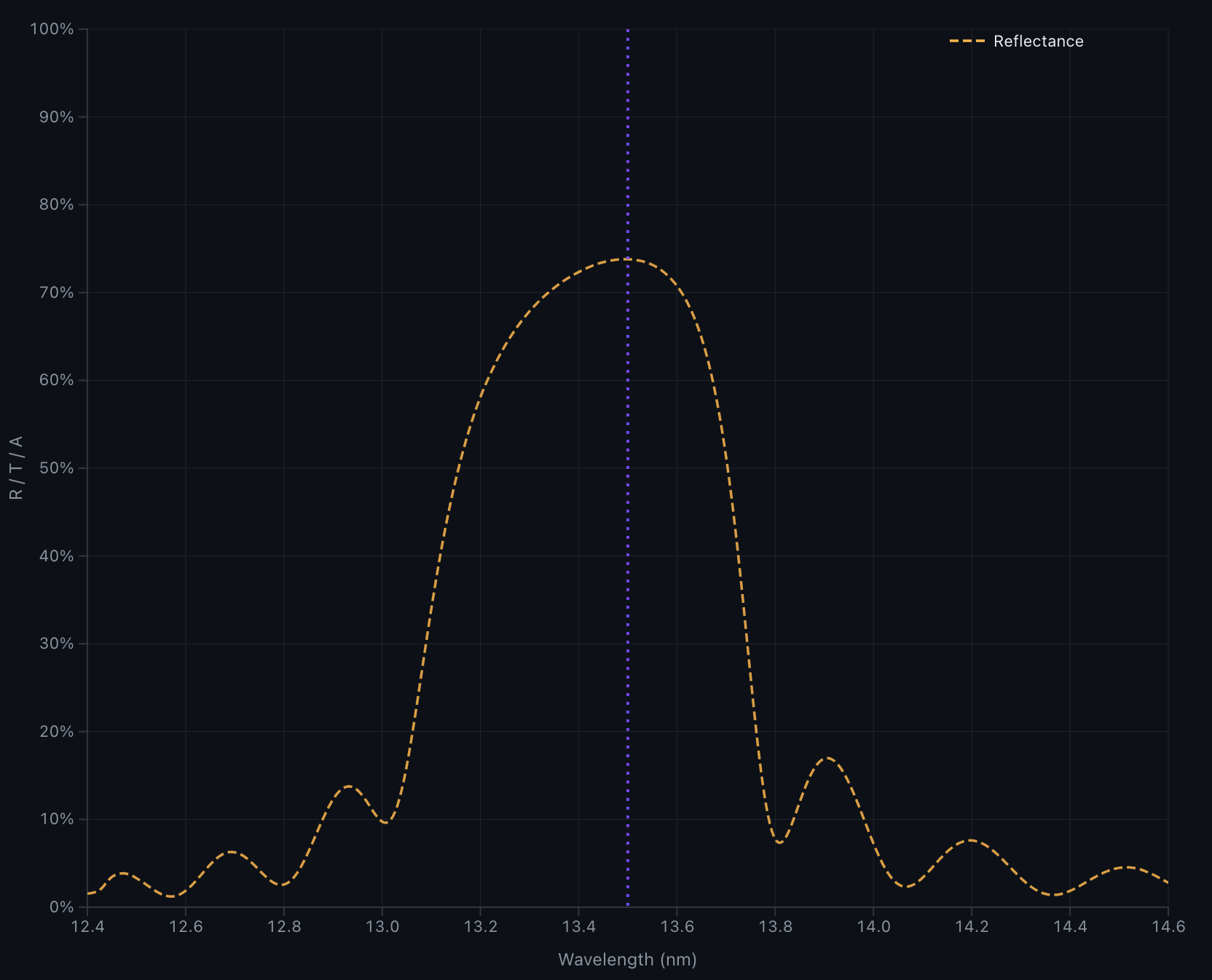Click the 14.6 x-axis tick label
The width and height of the screenshot is (1212, 980).
(1168, 927)
